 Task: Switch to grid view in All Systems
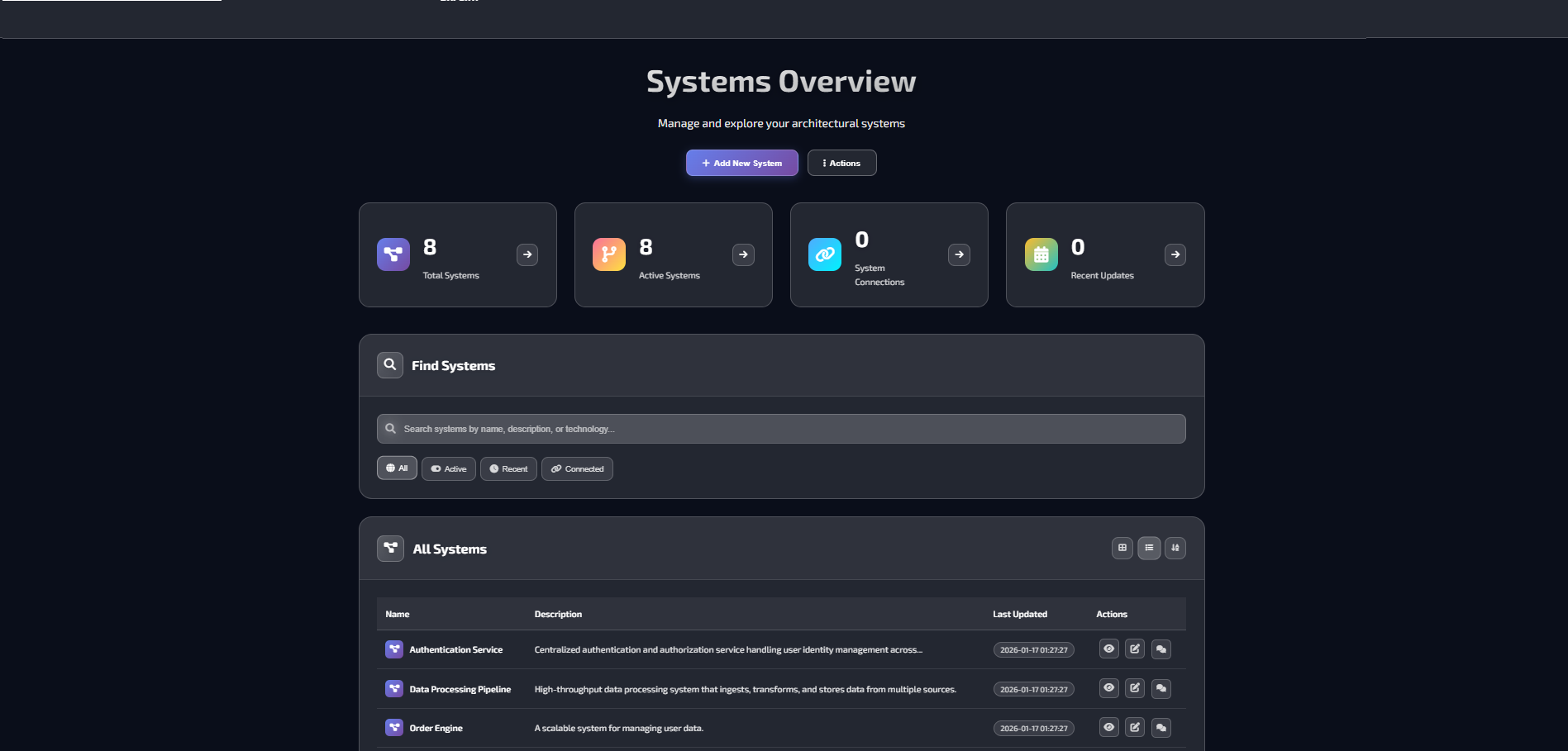(1122, 548)
